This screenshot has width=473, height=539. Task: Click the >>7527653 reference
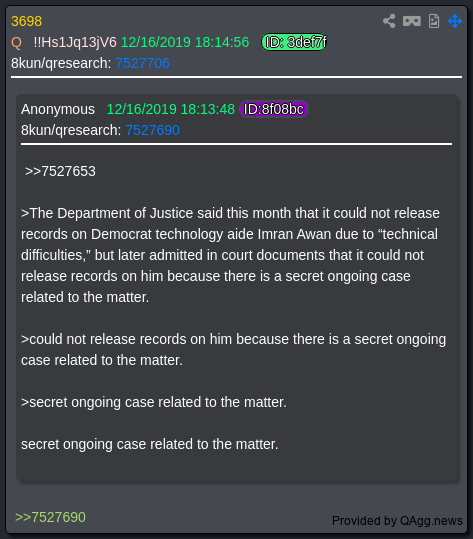coord(60,171)
